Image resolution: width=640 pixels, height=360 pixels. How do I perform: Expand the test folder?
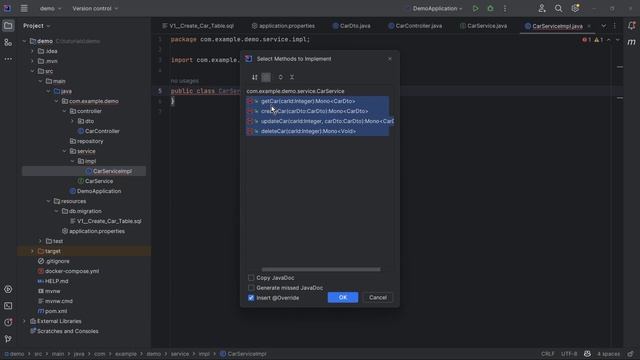(40, 241)
